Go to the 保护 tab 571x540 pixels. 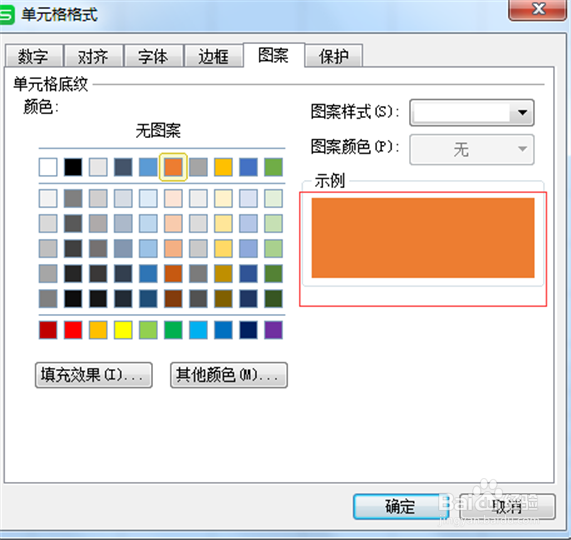pyautogui.click(x=334, y=56)
